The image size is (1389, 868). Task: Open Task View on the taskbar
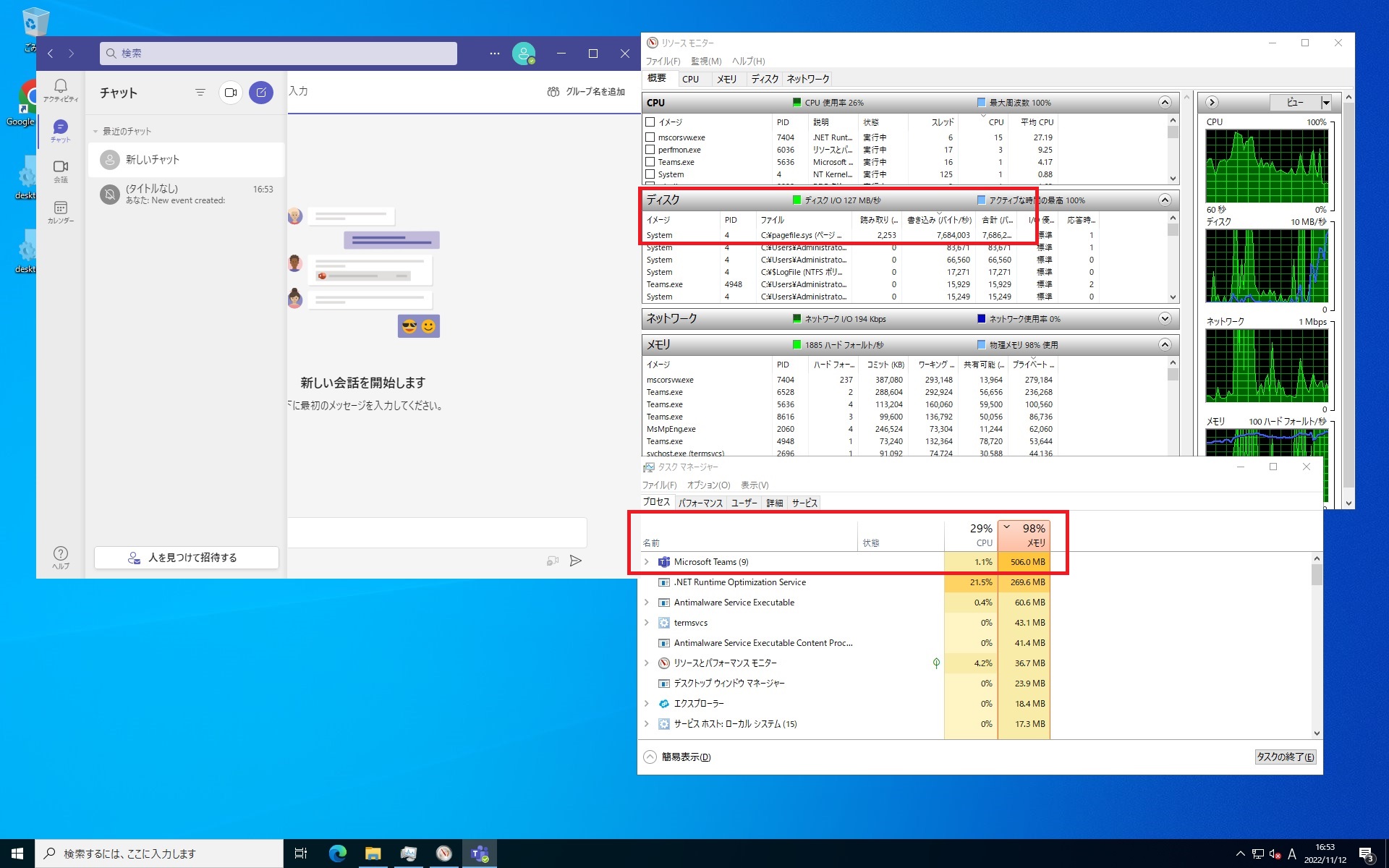301,854
